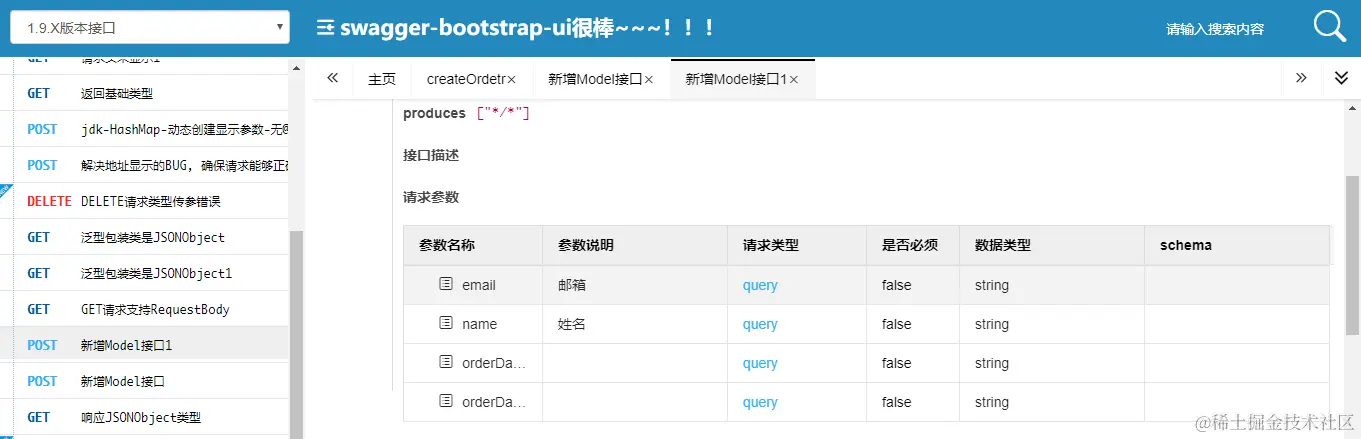Switch to the 主页 tab
1361x439 pixels.
382,79
